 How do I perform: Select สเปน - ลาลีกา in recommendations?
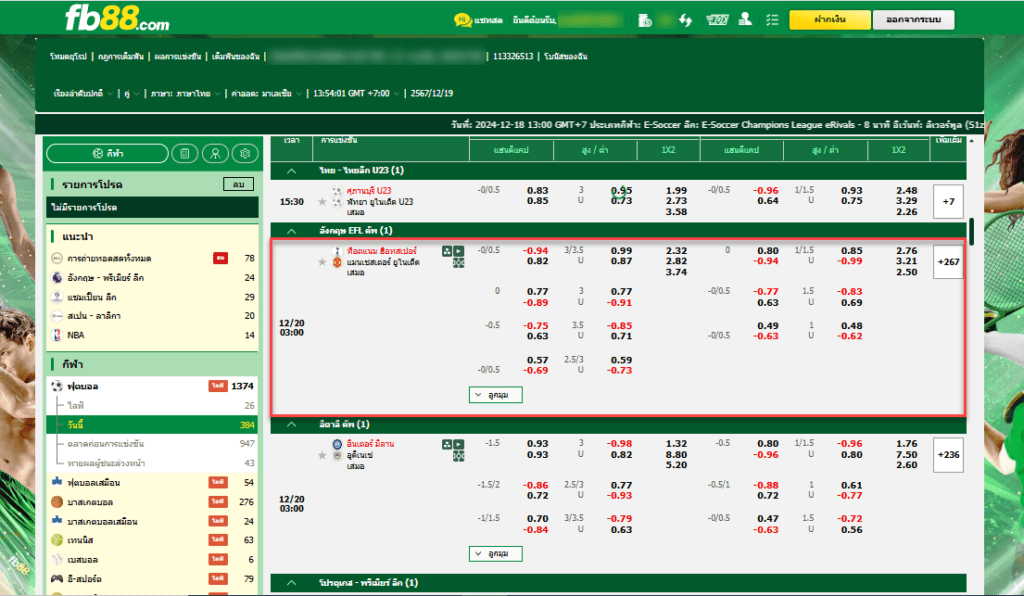pyautogui.click(x=153, y=316)
